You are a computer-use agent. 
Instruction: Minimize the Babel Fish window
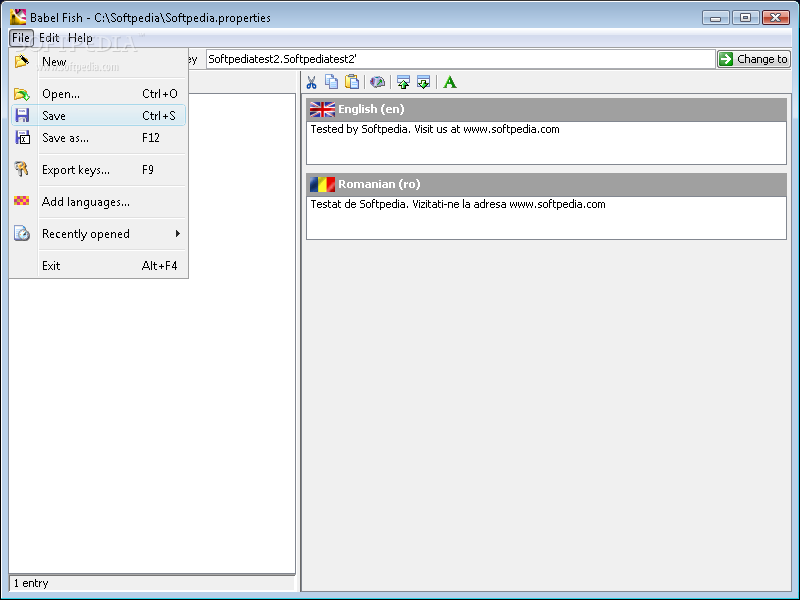(x=715, y=18)
